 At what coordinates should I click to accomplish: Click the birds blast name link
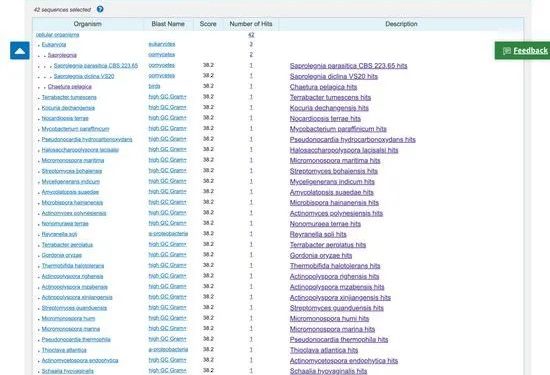pos(154,86)
